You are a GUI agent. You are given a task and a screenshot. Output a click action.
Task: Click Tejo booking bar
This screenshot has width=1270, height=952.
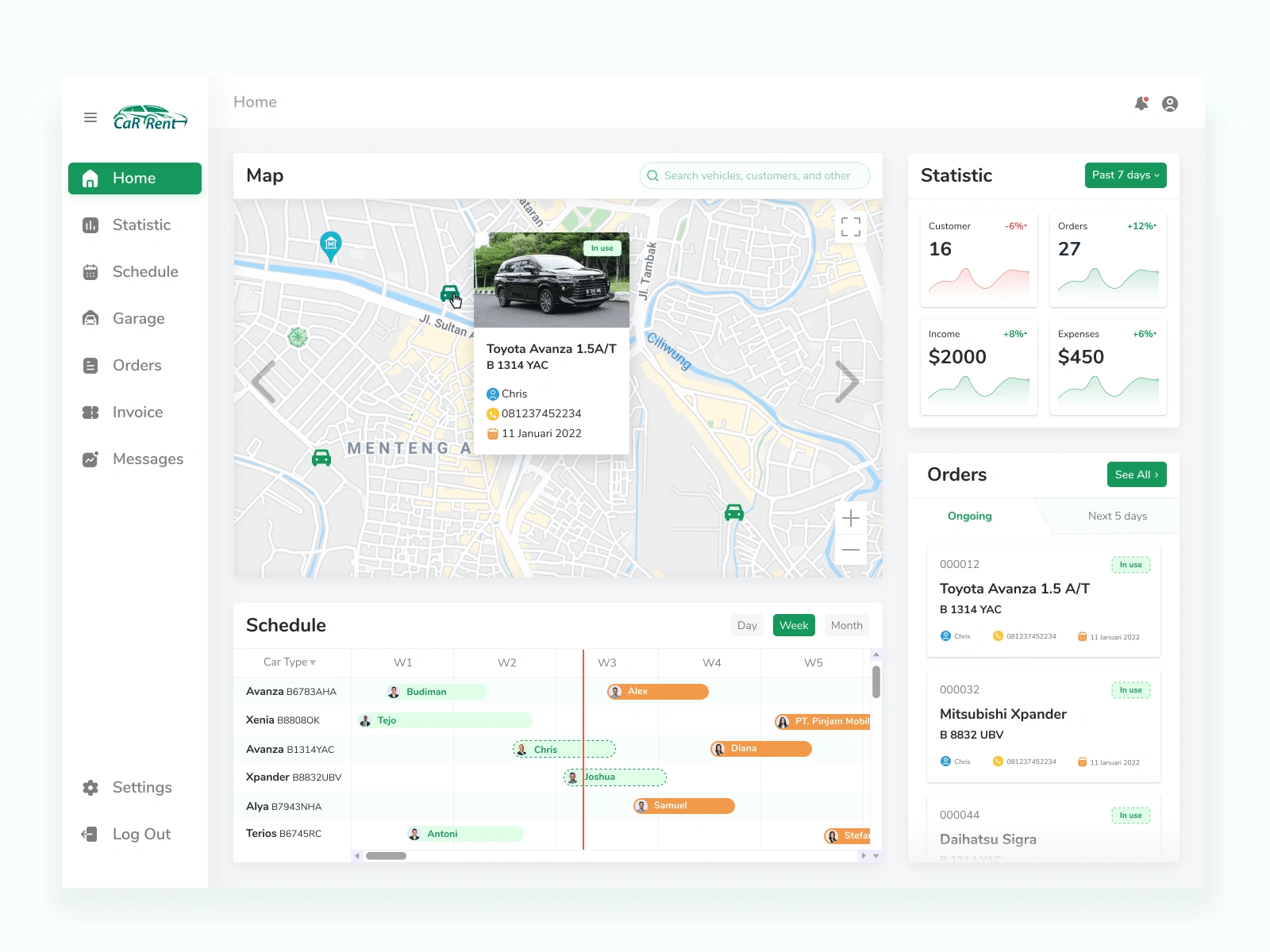[445, 720]
